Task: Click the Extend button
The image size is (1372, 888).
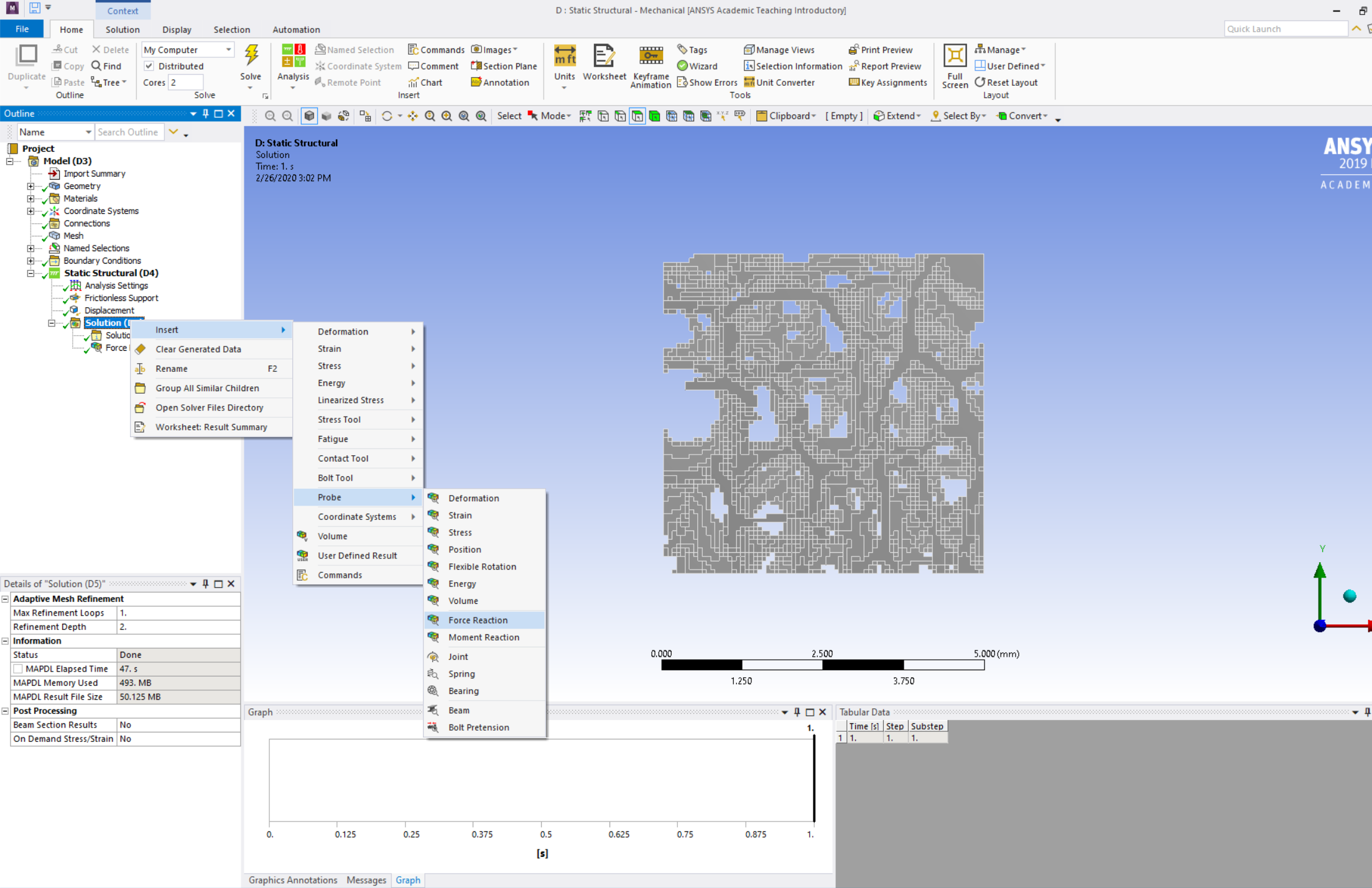Action: [x=897, y=116]
